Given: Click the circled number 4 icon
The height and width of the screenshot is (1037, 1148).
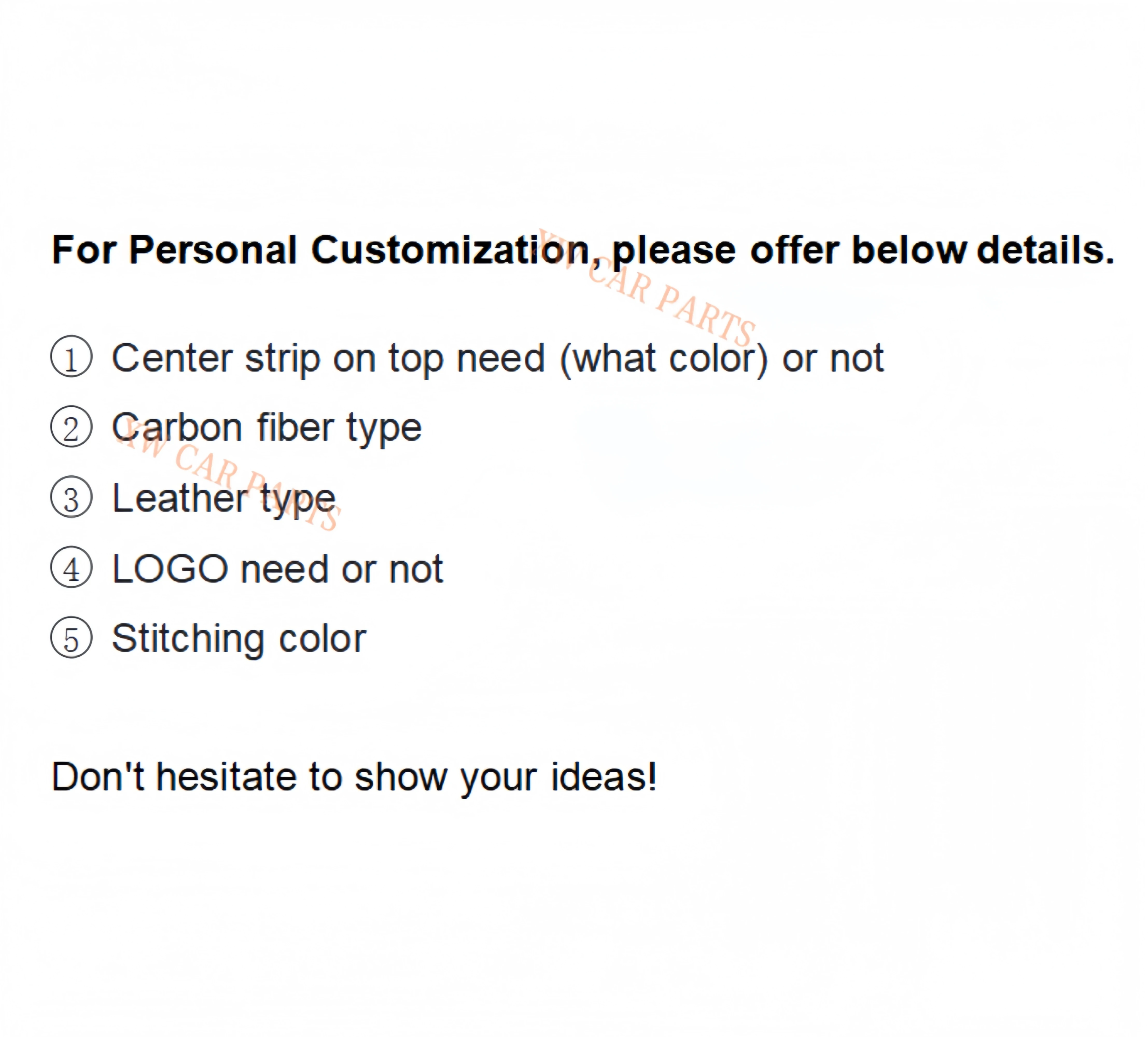Looking at the screenshot, I should [71, 567].
